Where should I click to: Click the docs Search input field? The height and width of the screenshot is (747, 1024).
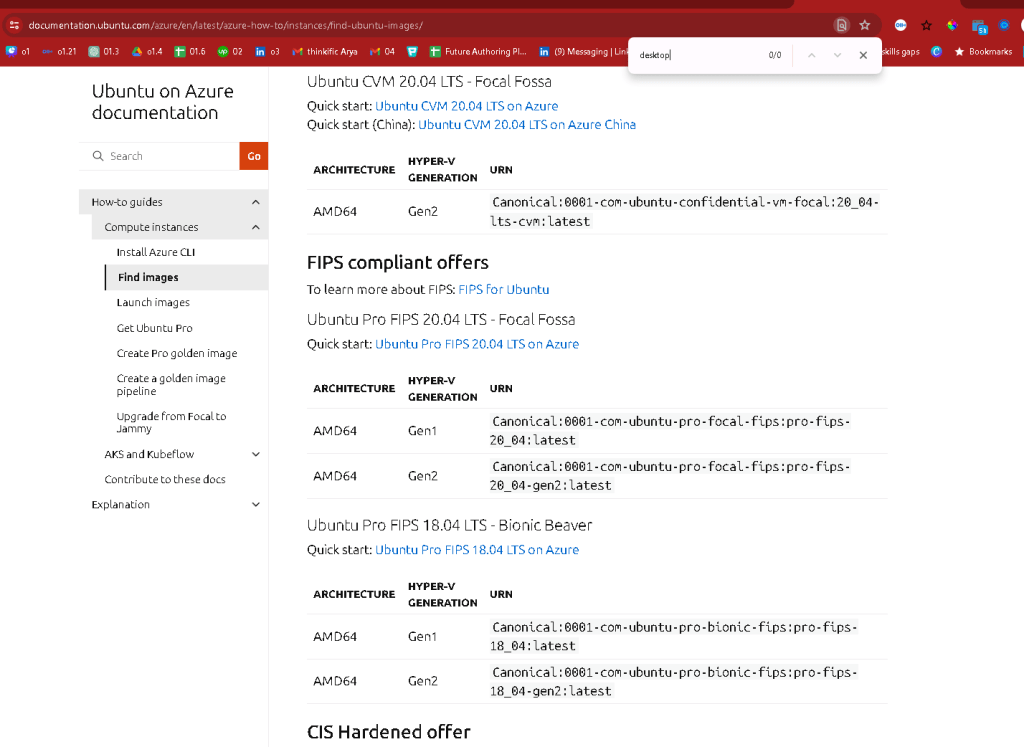point(159,156)
